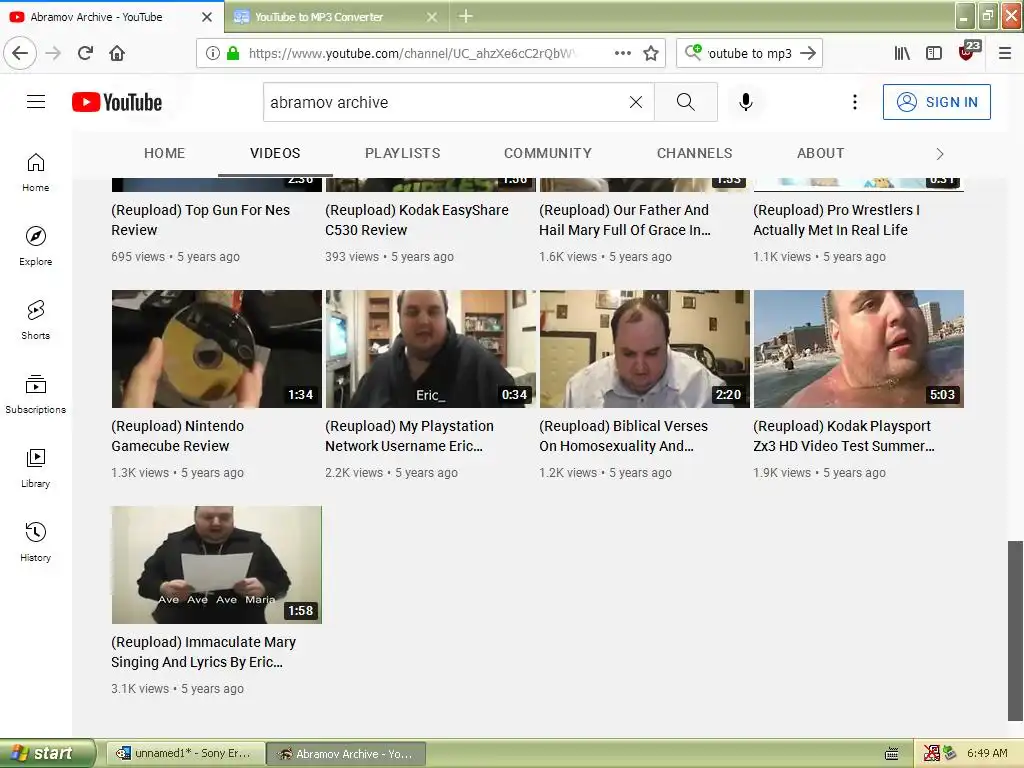Click the green padlock security icon
Viewport: 1024px width, 768px height.
(x=232, y=53)
